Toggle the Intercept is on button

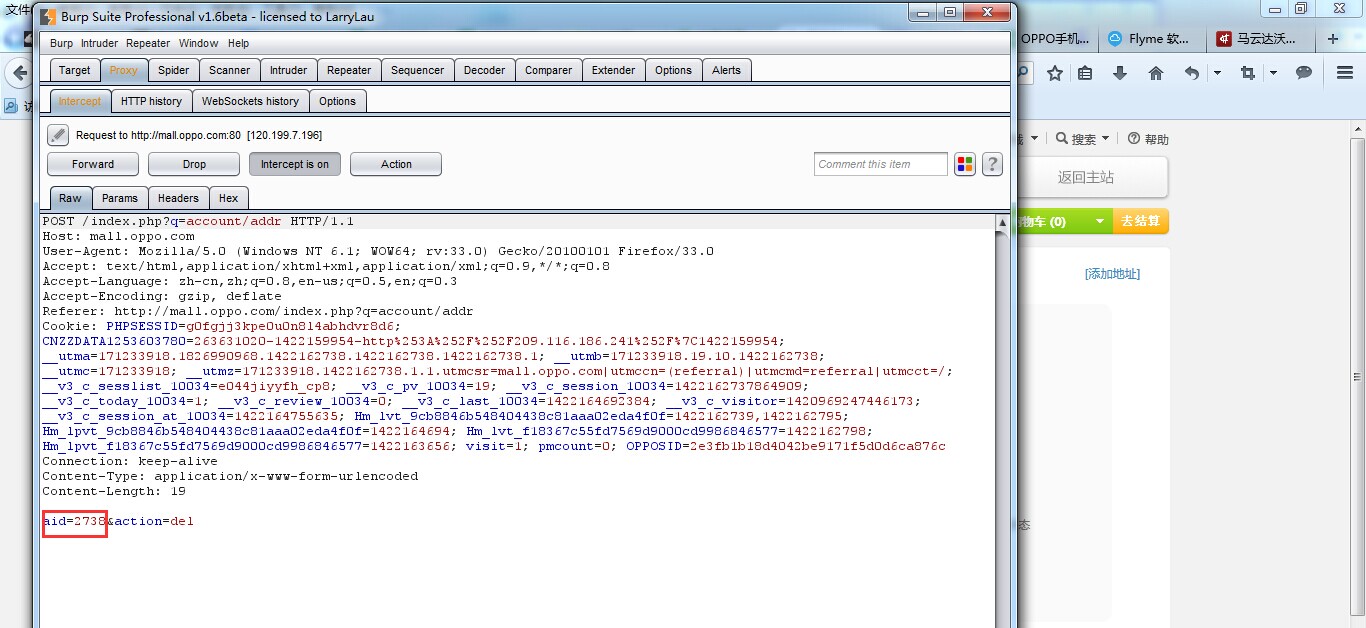295,164
